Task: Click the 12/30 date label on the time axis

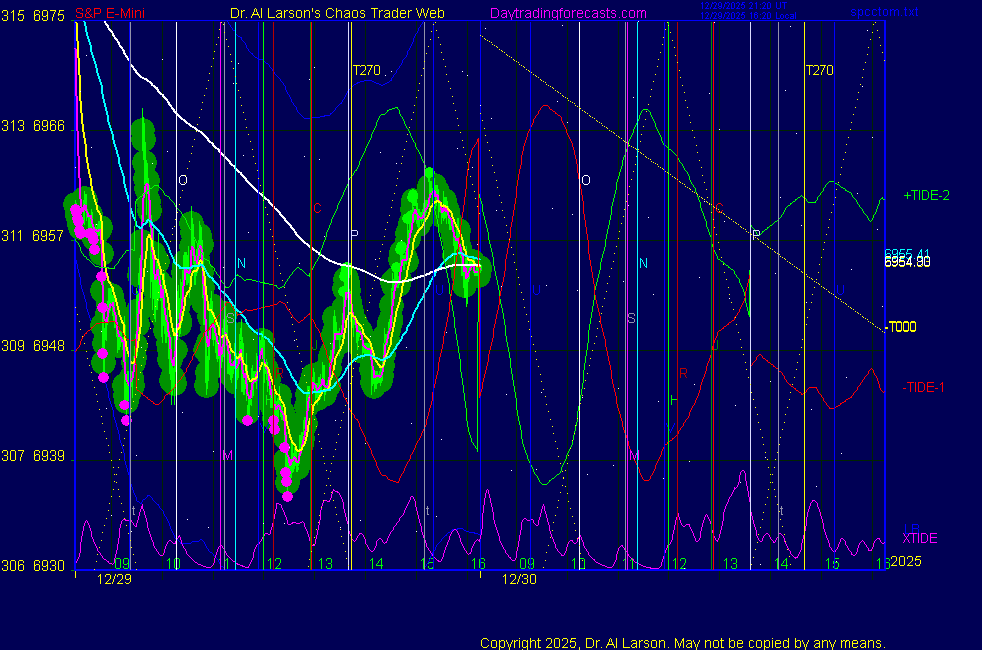Action: point(519,579)
